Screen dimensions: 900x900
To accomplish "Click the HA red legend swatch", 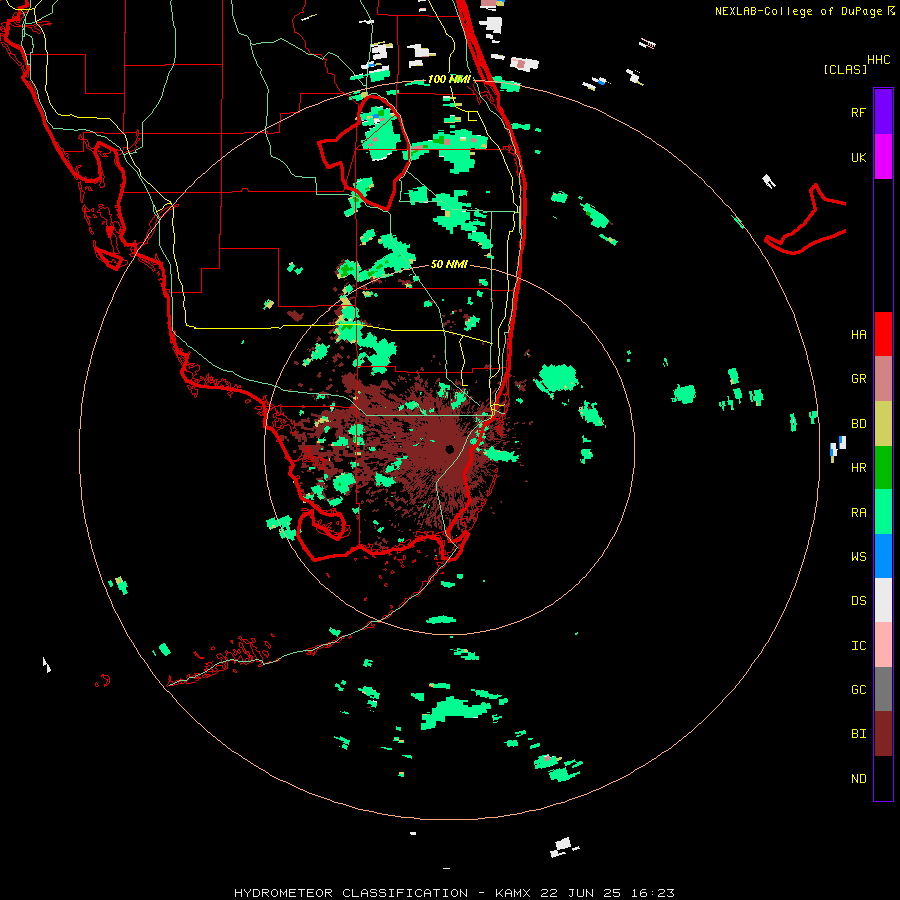I will 883,334.
